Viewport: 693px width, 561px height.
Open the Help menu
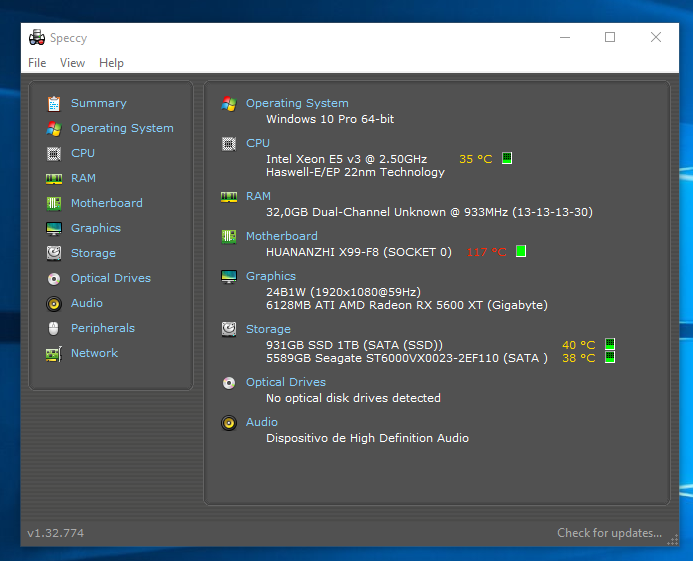click(x=111, y=63)
